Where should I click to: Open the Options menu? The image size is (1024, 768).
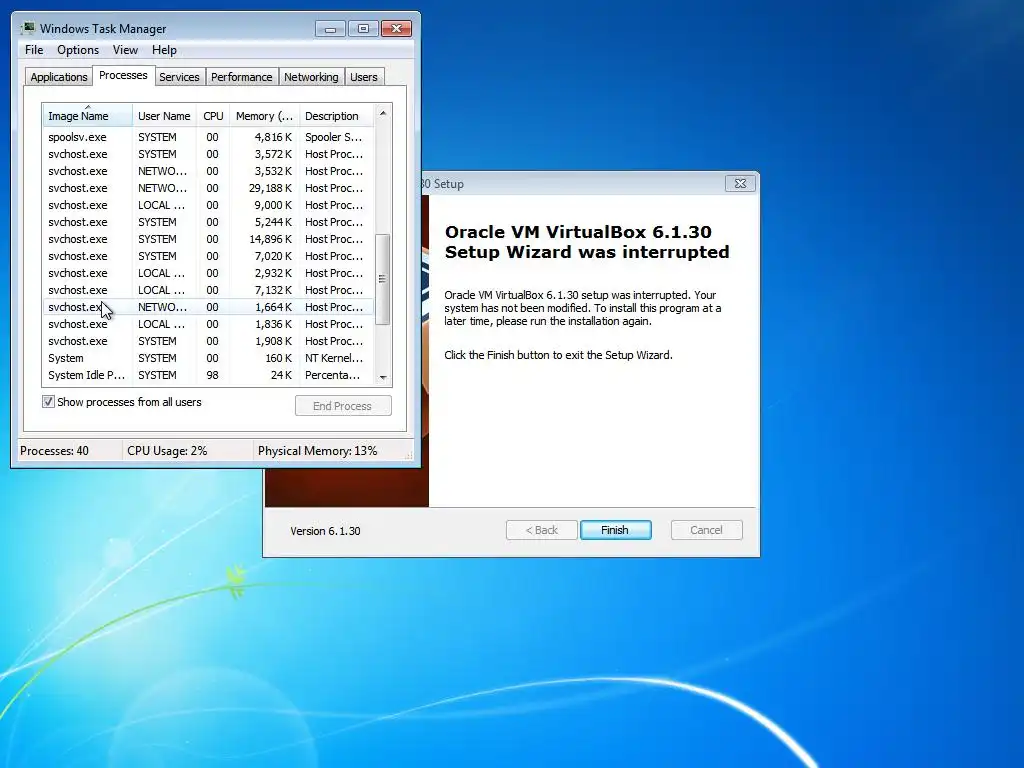pos(78,50)
